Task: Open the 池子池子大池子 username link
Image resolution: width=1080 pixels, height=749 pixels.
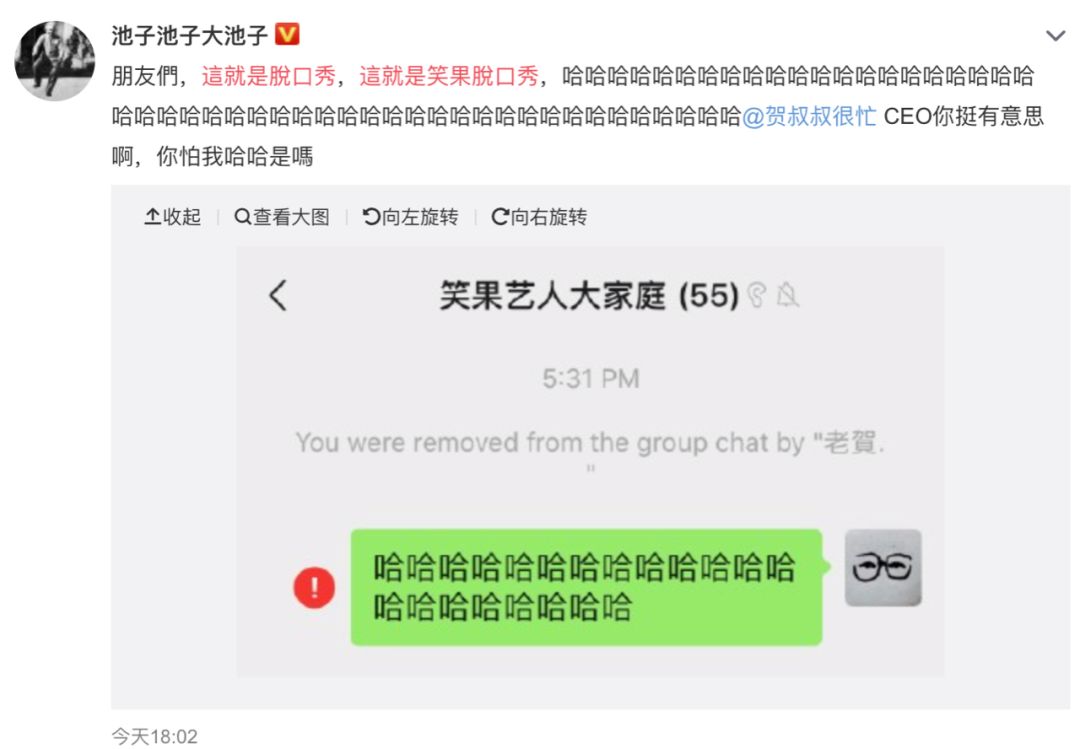Action: (189, 34)
